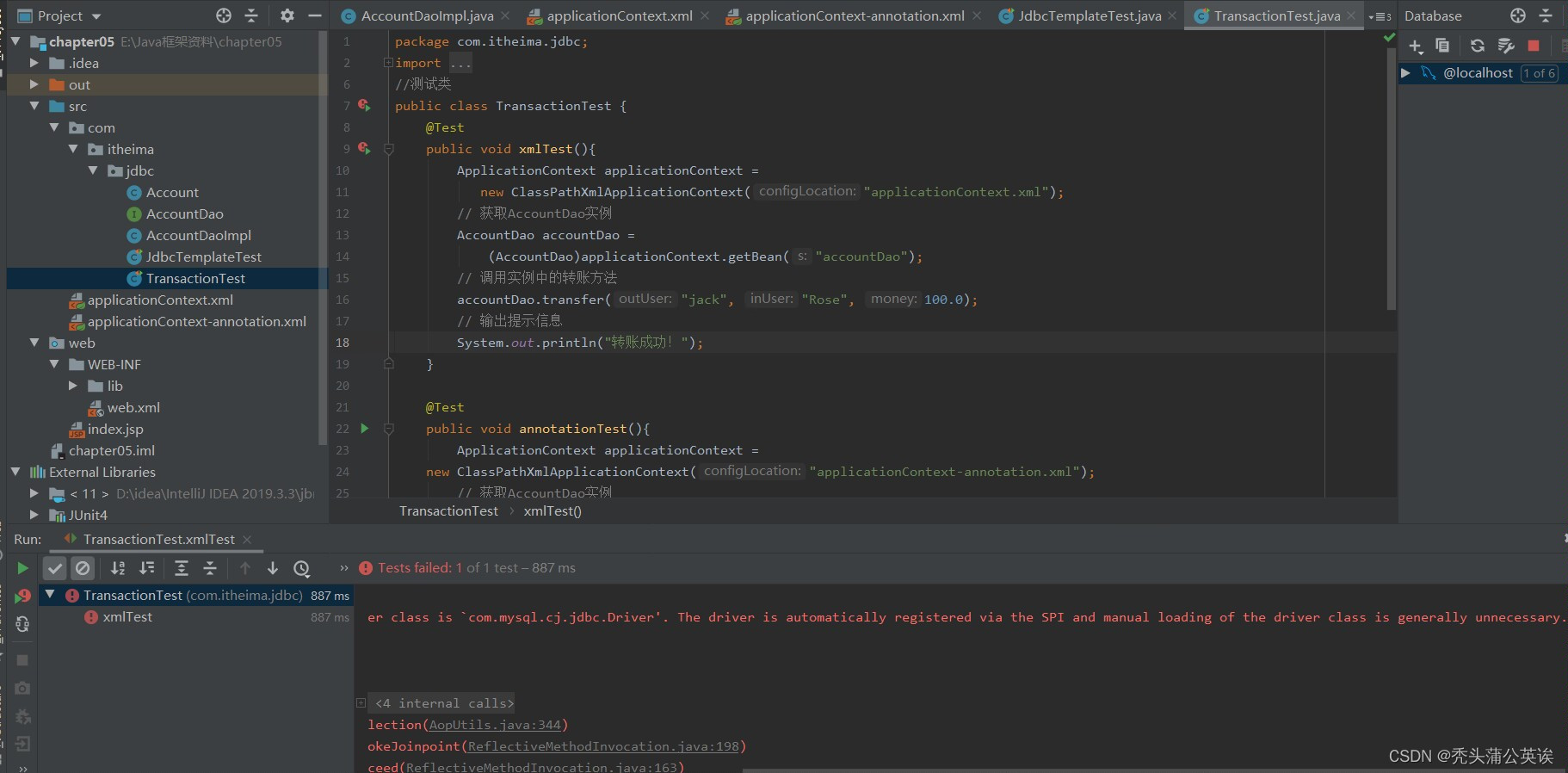Collapse all test results
The height and width of the screenshot is (773, 1568).
pyautogui.click(x=210, y=568)
